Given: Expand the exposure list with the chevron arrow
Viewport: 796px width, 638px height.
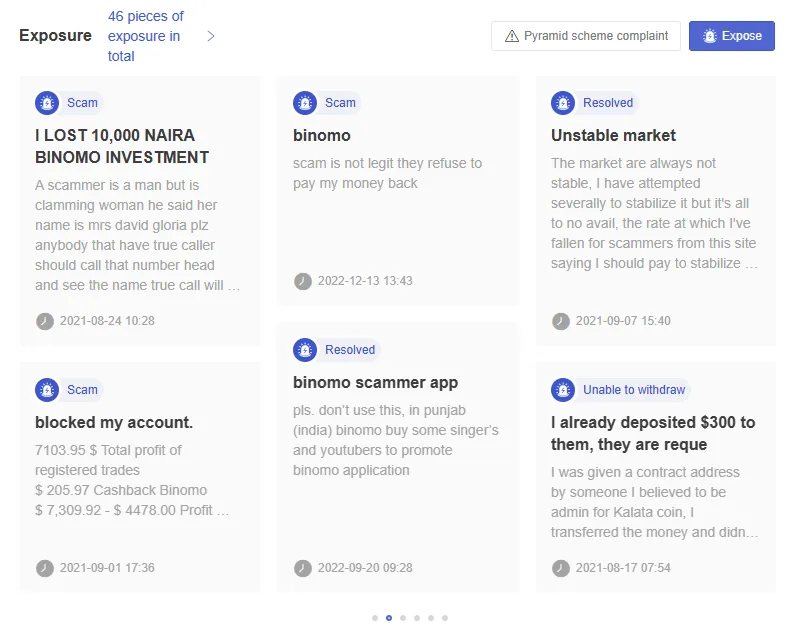Looking at the screenshot, I should [x=211, y=36].
